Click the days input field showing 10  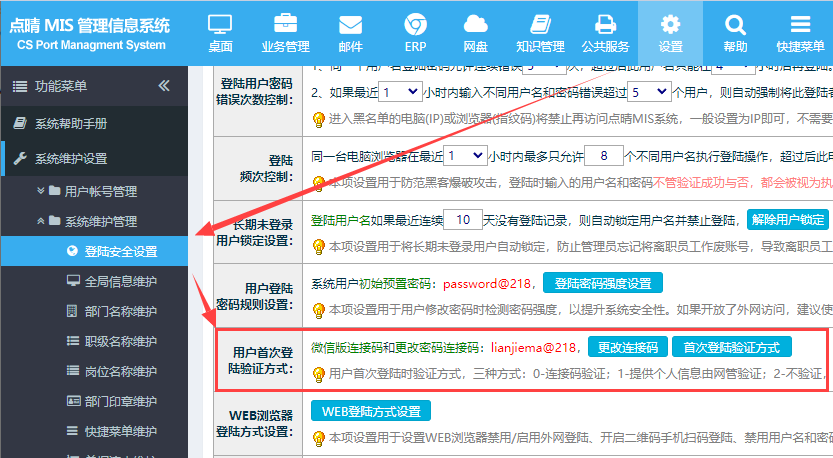point(461,220)
